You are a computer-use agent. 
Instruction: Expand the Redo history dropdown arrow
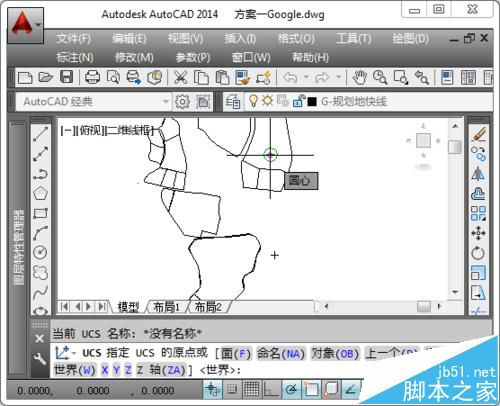tap(338, 77)
